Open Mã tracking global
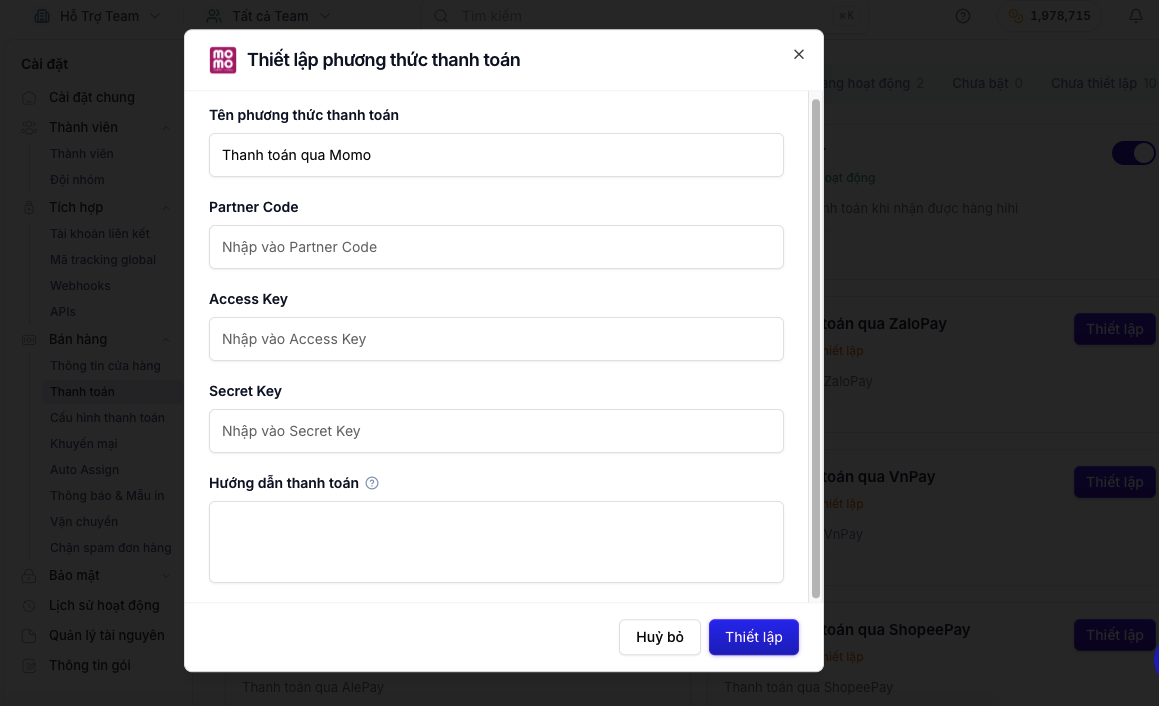 (103, 260)
